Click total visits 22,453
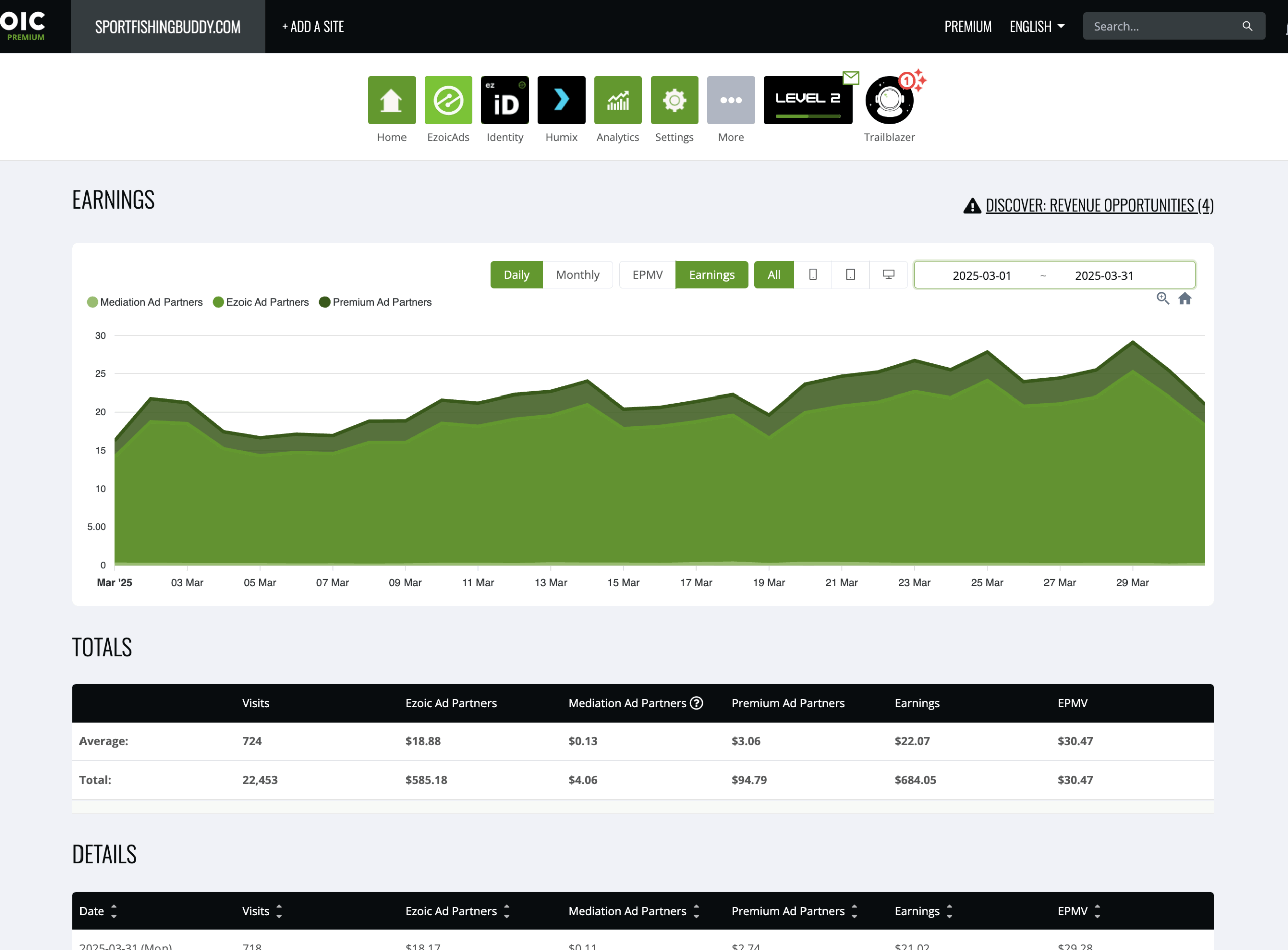Image resolution: width=1288 pixels, height=950 pixels. (x=259, y=780)
